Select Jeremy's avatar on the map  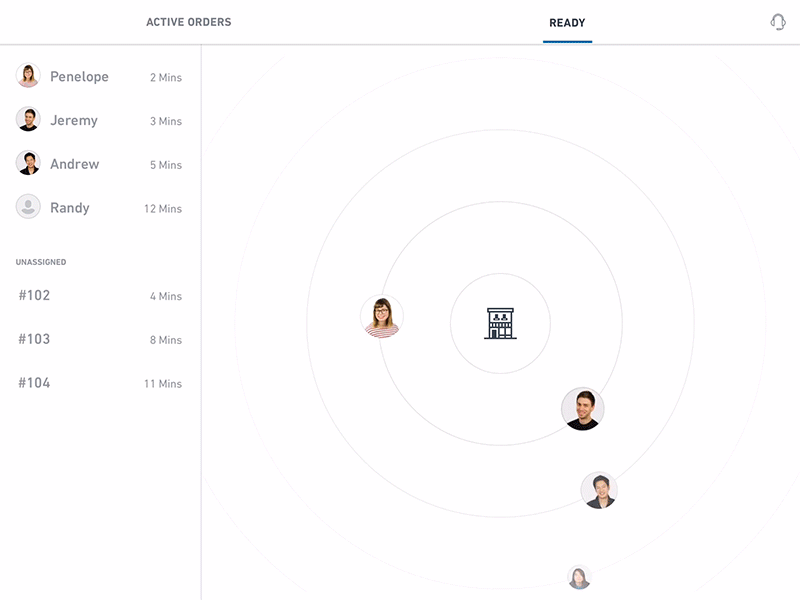point(583,409)
